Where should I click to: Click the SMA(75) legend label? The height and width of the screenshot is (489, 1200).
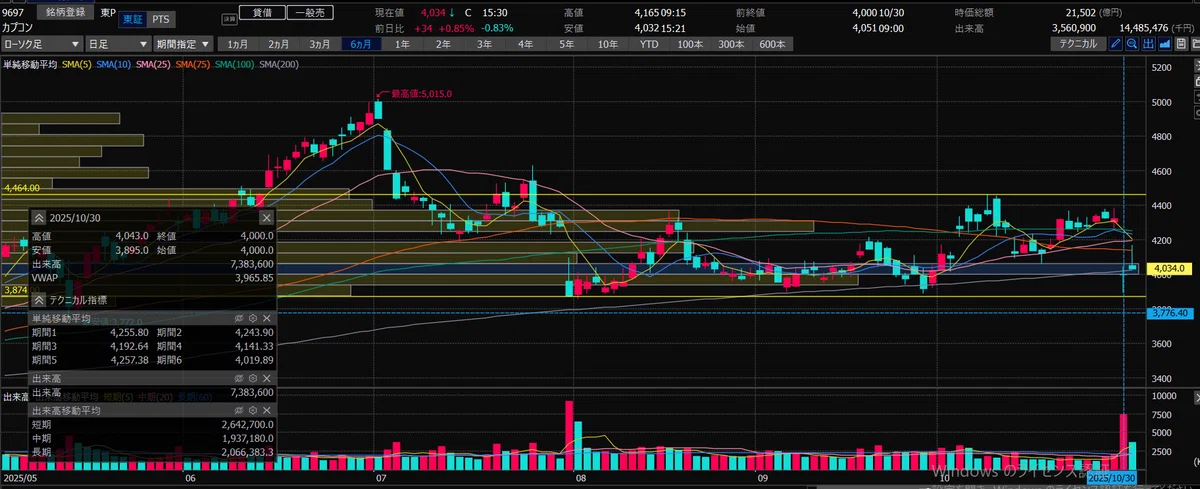coord(192,65)
